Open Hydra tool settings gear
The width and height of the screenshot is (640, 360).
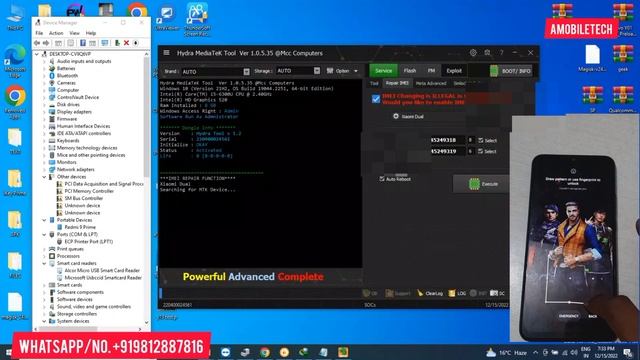(x=473, y=53)
